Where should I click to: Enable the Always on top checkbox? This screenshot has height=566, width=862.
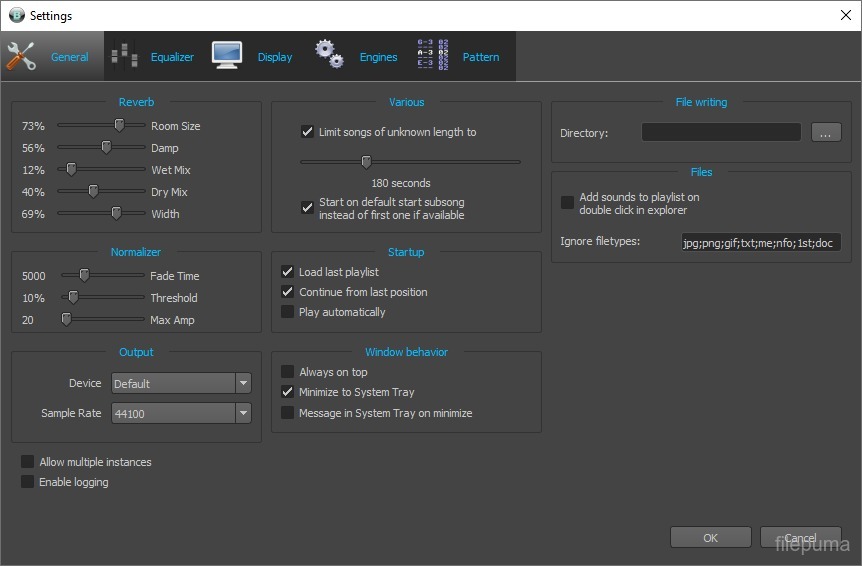(x=288, y=372)
